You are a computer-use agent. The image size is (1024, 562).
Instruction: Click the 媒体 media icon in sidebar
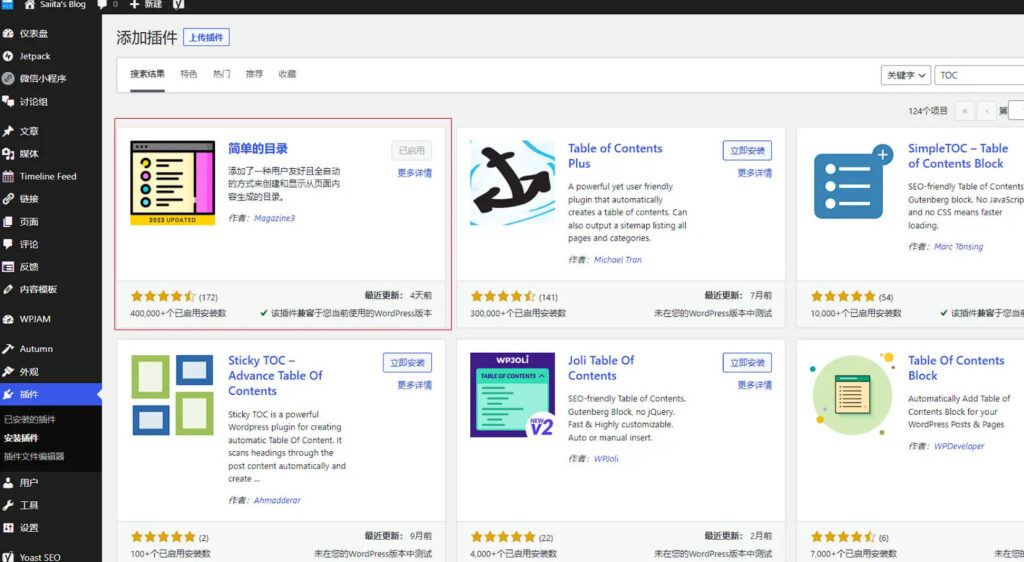point(9,154)
